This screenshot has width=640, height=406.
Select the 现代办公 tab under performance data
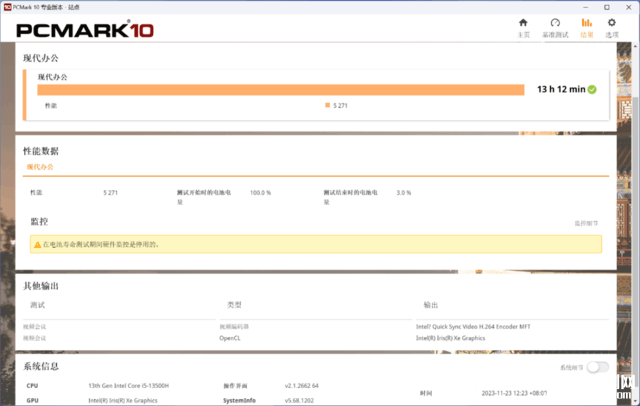coord(40,167)
